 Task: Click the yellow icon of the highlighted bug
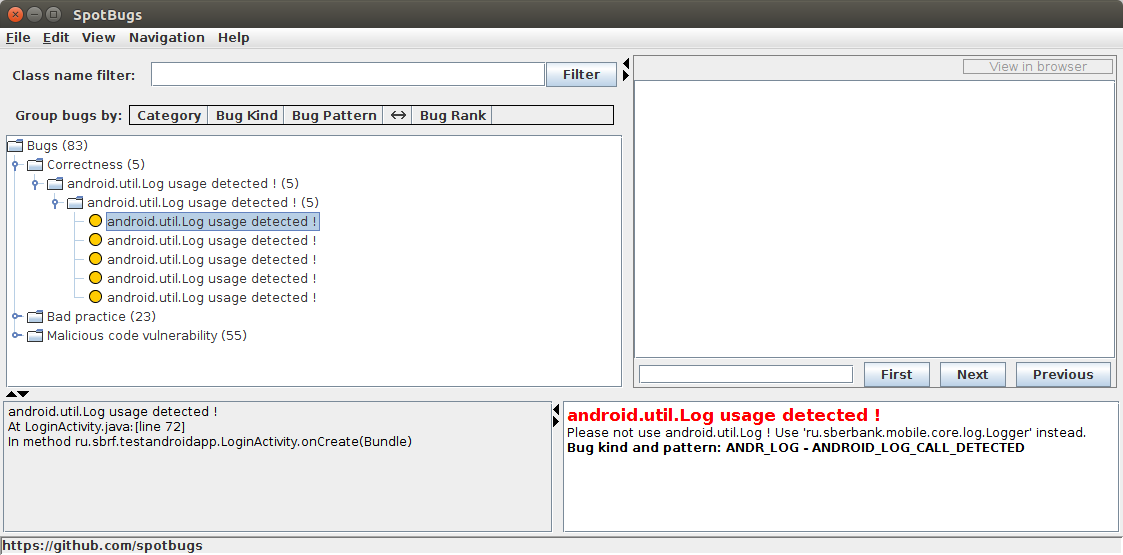click(95, 221)
